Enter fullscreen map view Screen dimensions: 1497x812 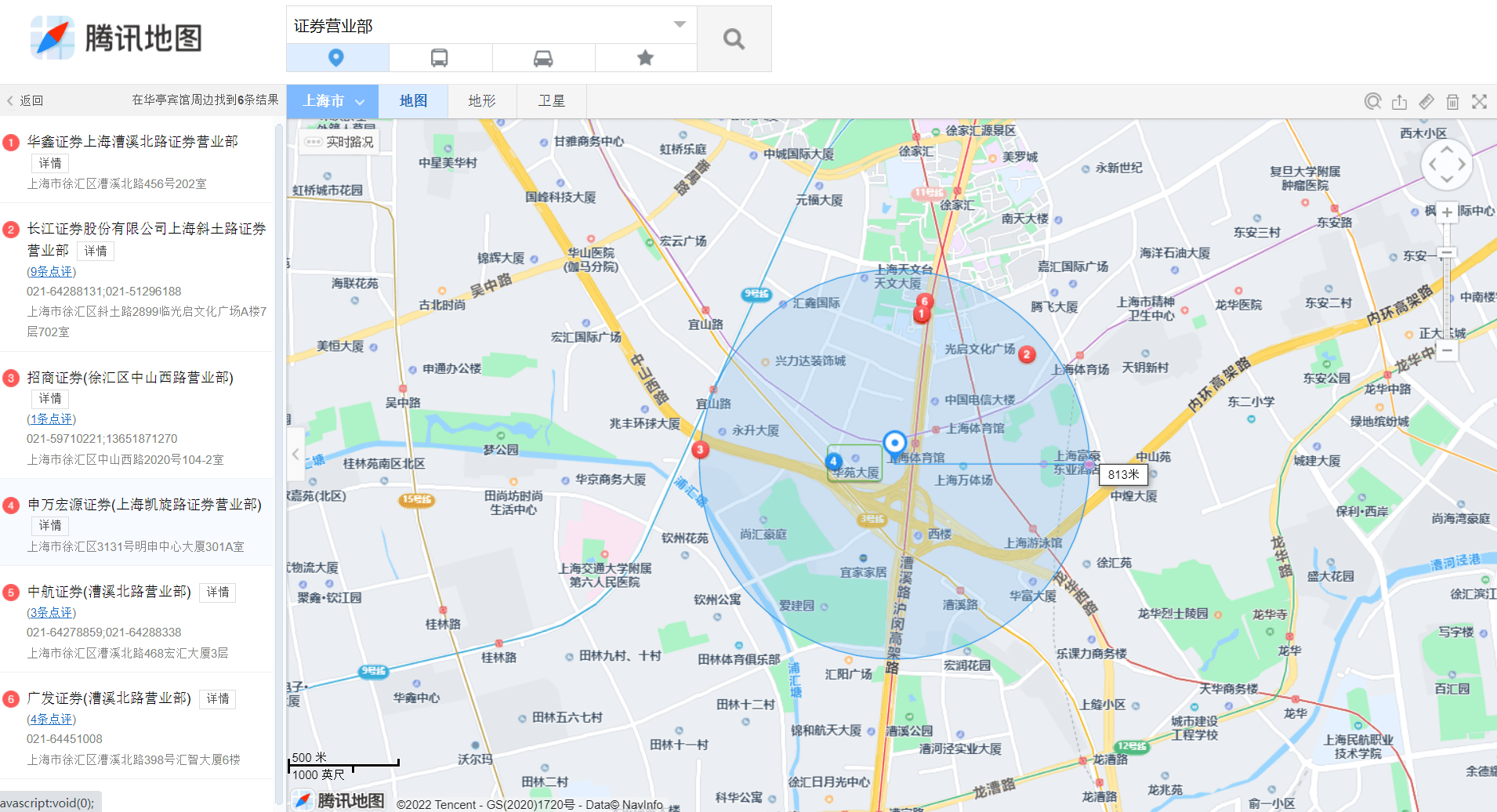[1479, 102]
